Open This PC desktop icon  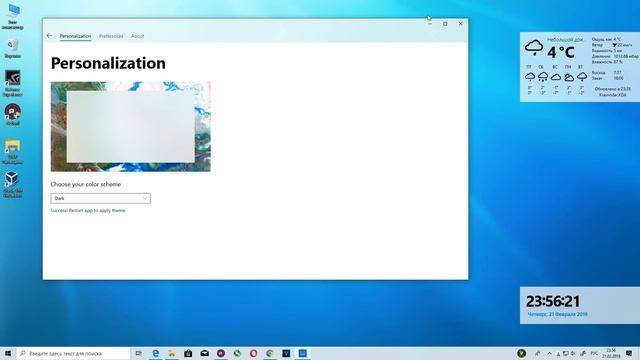click(x=13, y=17)
